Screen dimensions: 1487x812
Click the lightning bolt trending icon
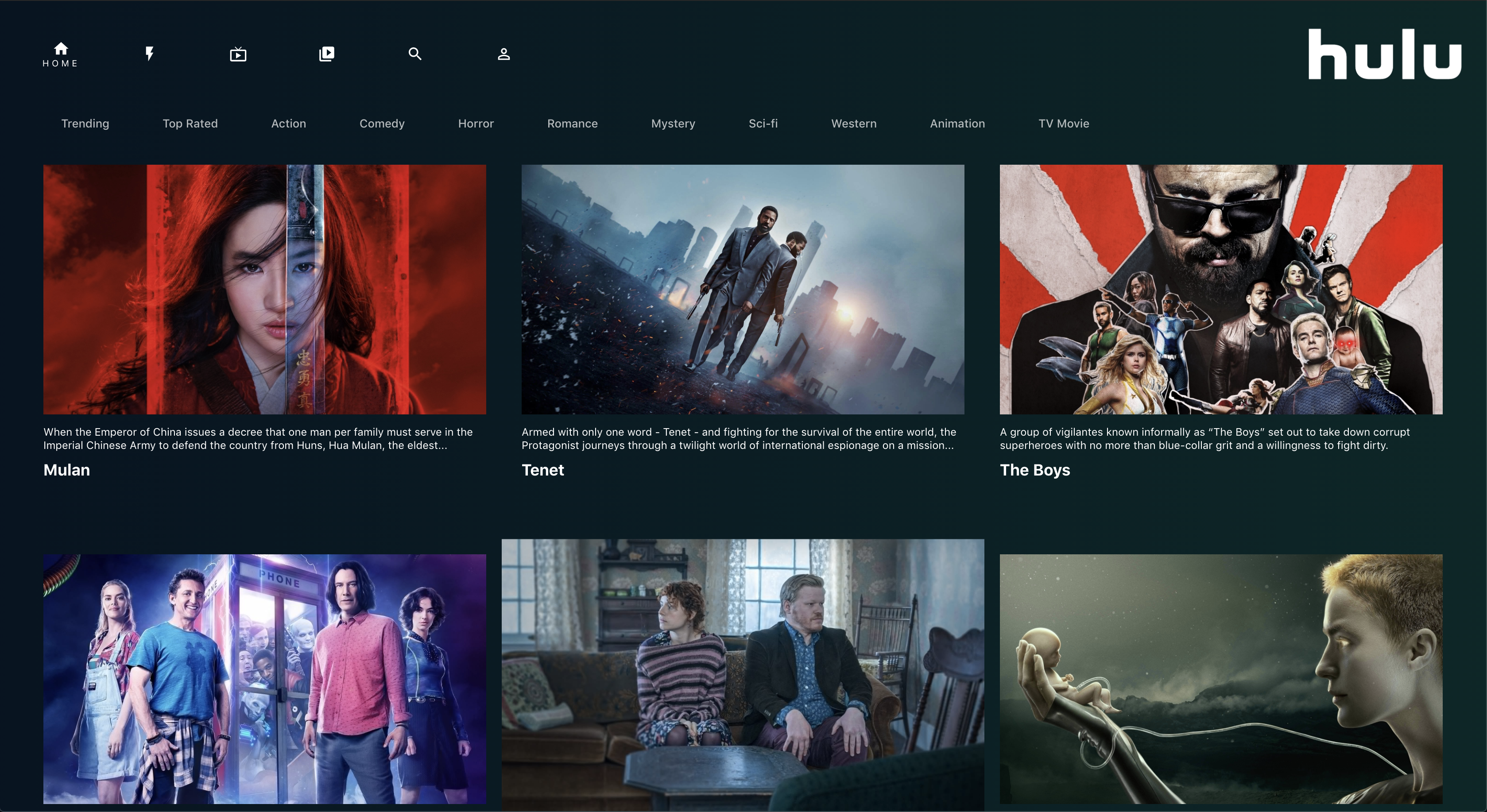pyautogui.click(x=150, y=54)
